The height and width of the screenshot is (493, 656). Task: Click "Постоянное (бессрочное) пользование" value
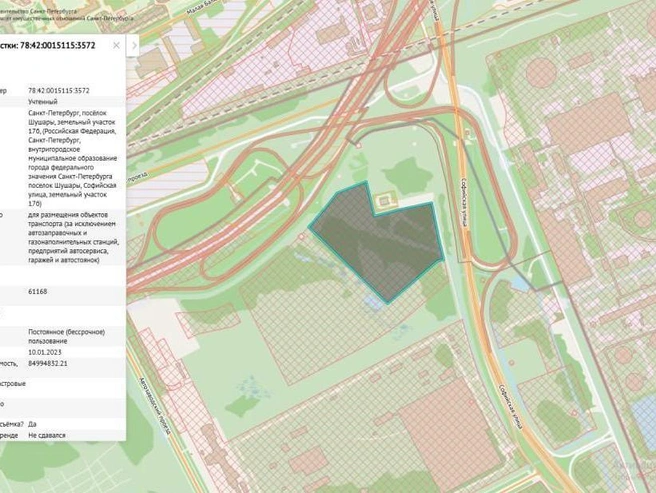67,336
